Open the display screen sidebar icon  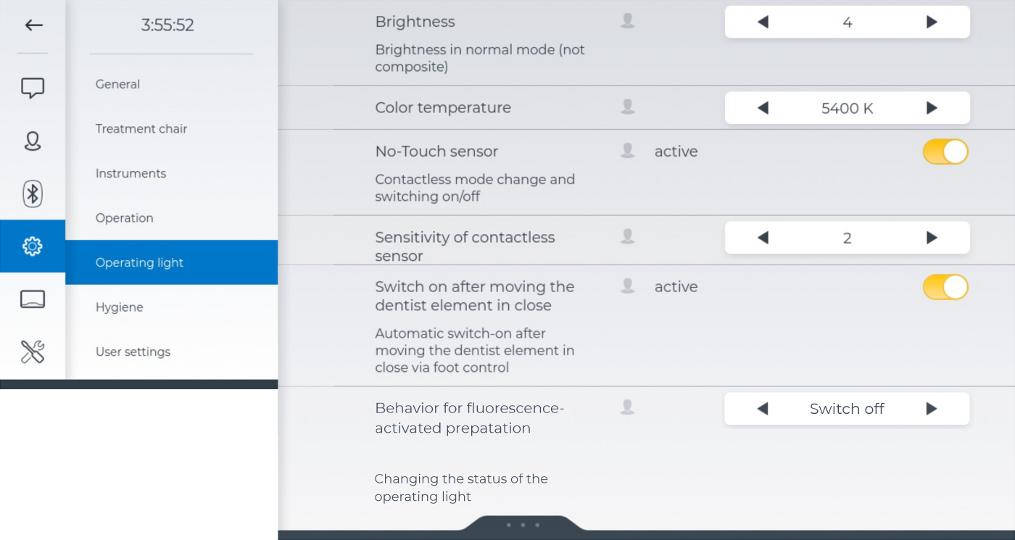pyautogui.click(x=33, y=299)
